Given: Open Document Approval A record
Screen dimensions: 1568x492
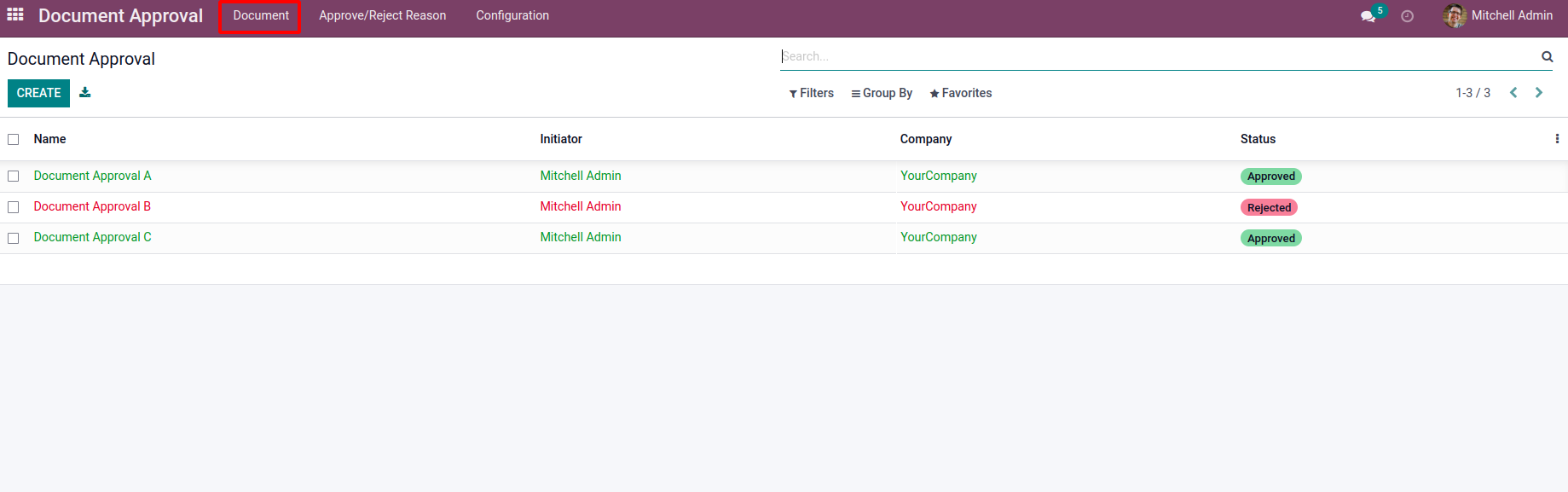Looking at the screenshot, I should (92, 176).
